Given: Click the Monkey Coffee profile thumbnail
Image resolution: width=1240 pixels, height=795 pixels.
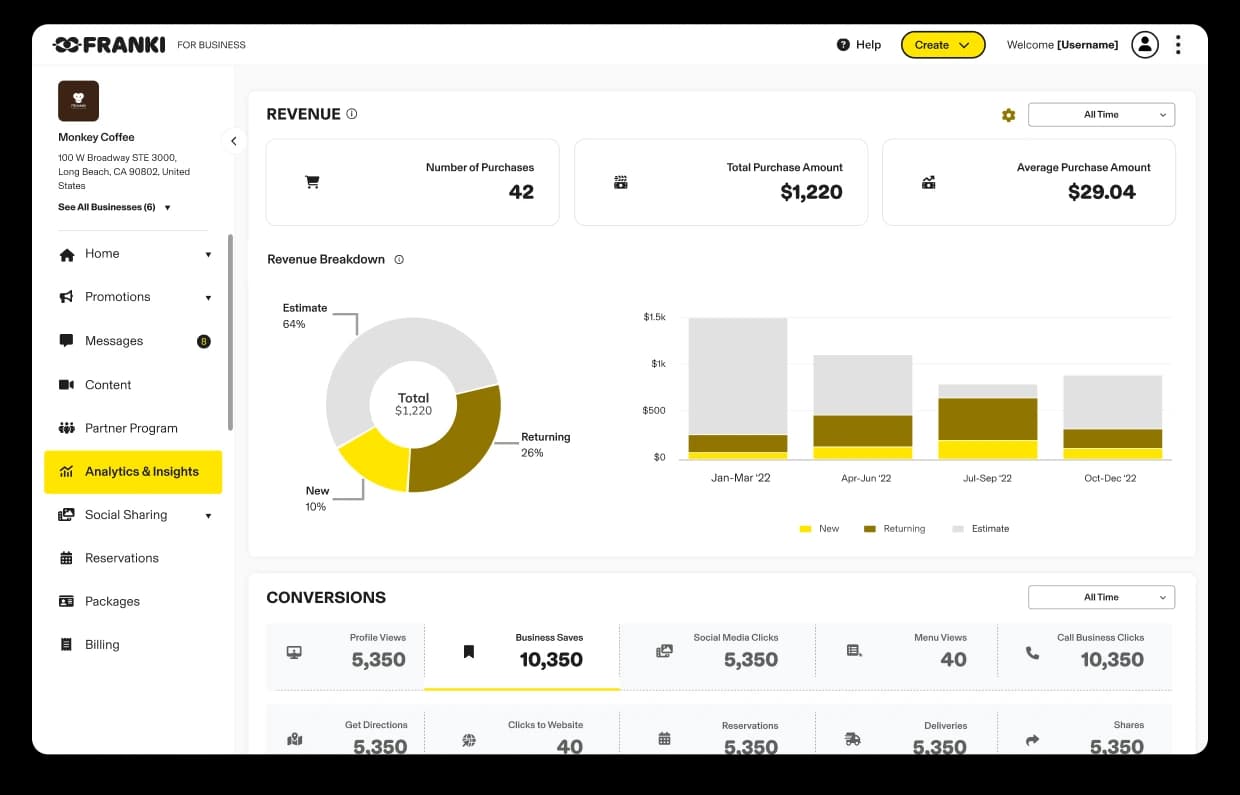Looking at the screenshot, I should [x=78, y=100].
